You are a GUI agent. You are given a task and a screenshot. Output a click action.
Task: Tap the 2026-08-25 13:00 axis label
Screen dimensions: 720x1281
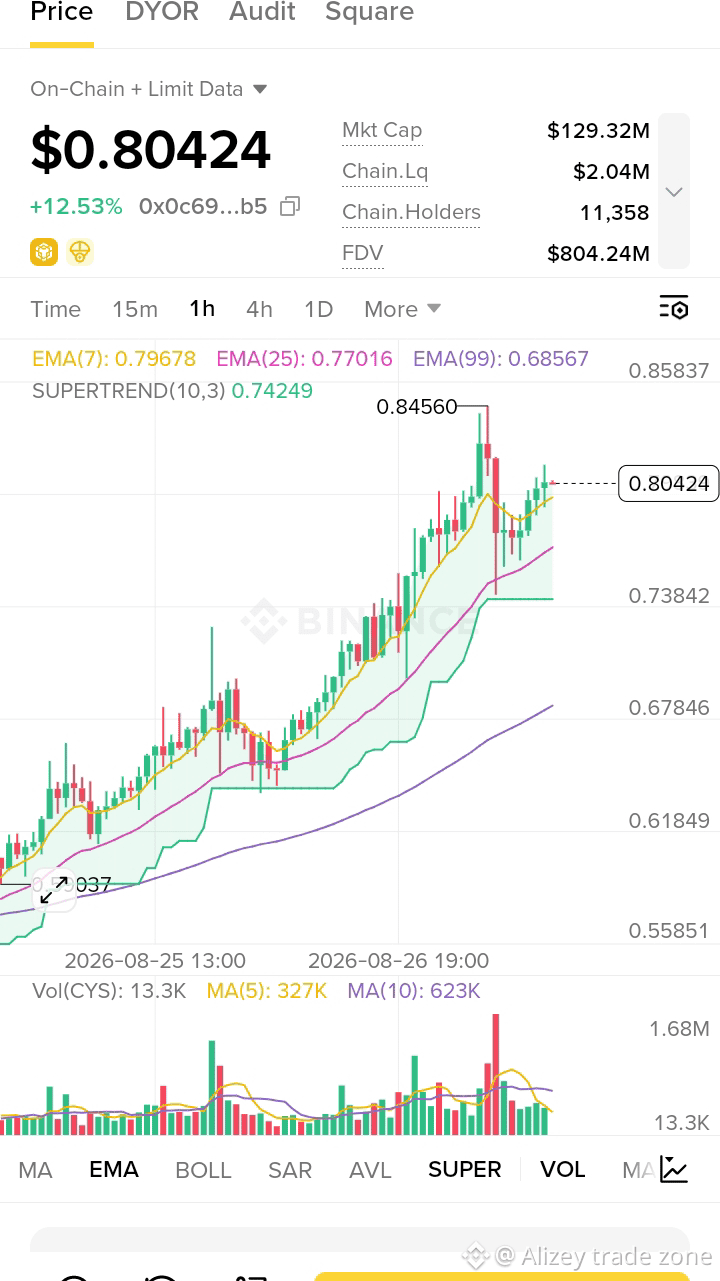coord(155,961)
